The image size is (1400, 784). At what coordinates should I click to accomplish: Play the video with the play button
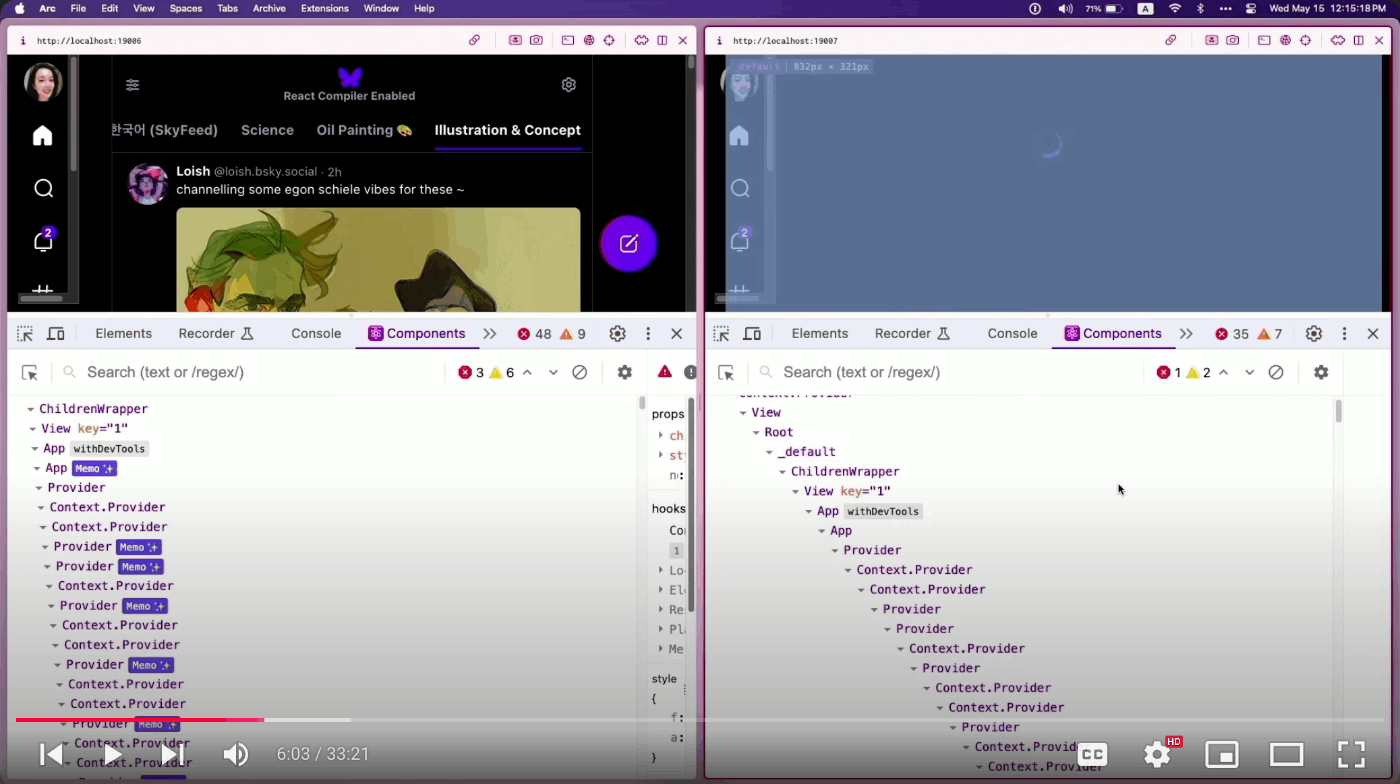(x=112, y=754)
